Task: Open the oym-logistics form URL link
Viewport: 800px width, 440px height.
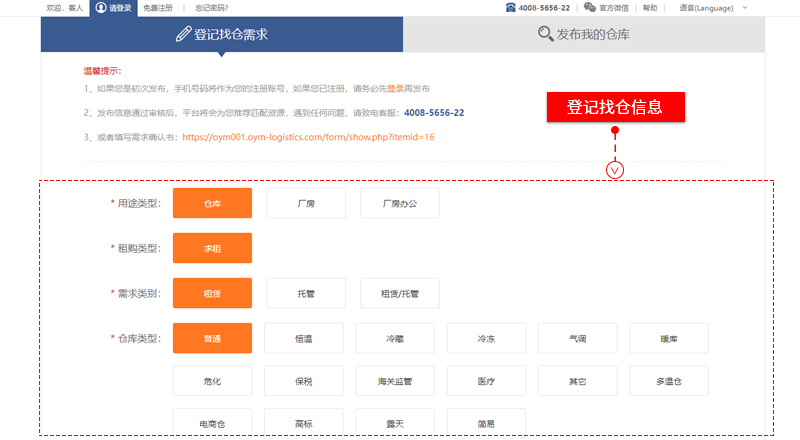Action: (308, 136)
